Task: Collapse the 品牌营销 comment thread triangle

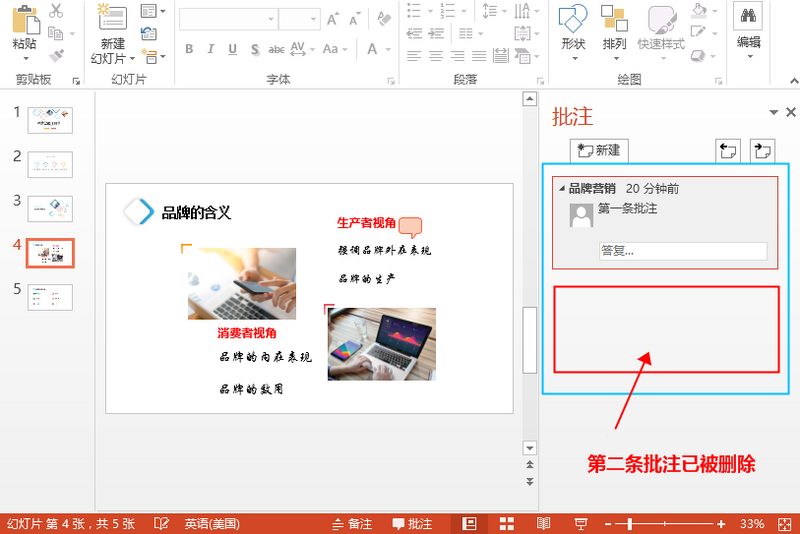Action: (x=562, y=188)
